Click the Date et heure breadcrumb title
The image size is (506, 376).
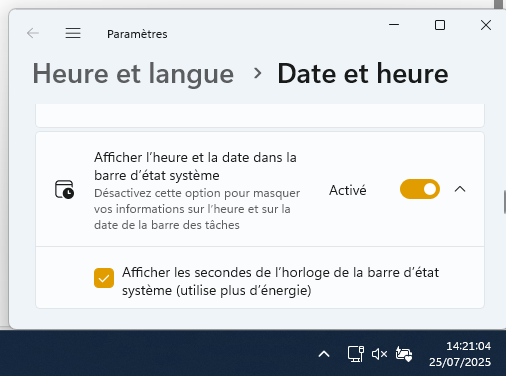[x=363, y=74]
